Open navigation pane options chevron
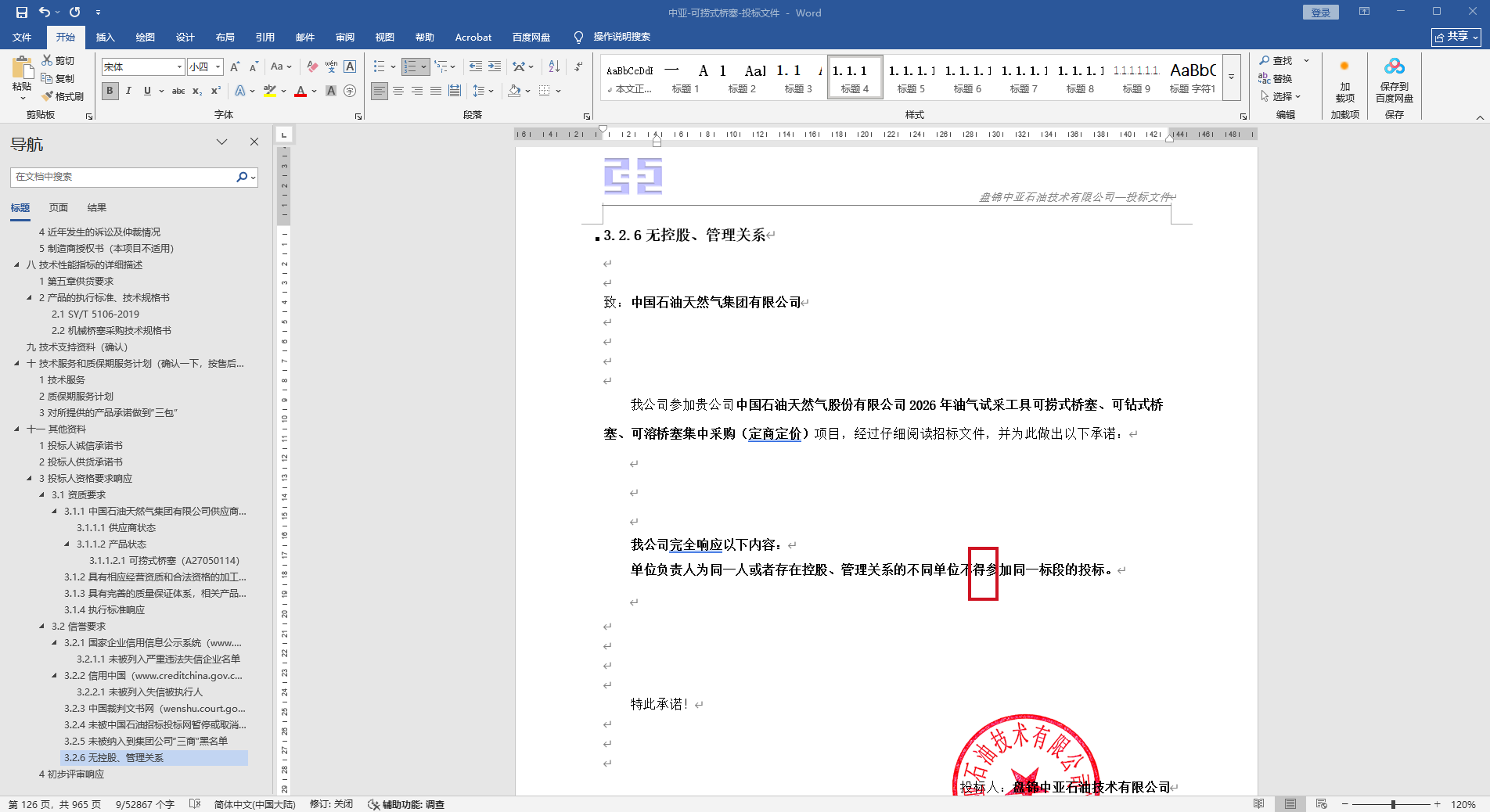The height and width of the screenshot is (812, 1490). (x=222, y=142)
